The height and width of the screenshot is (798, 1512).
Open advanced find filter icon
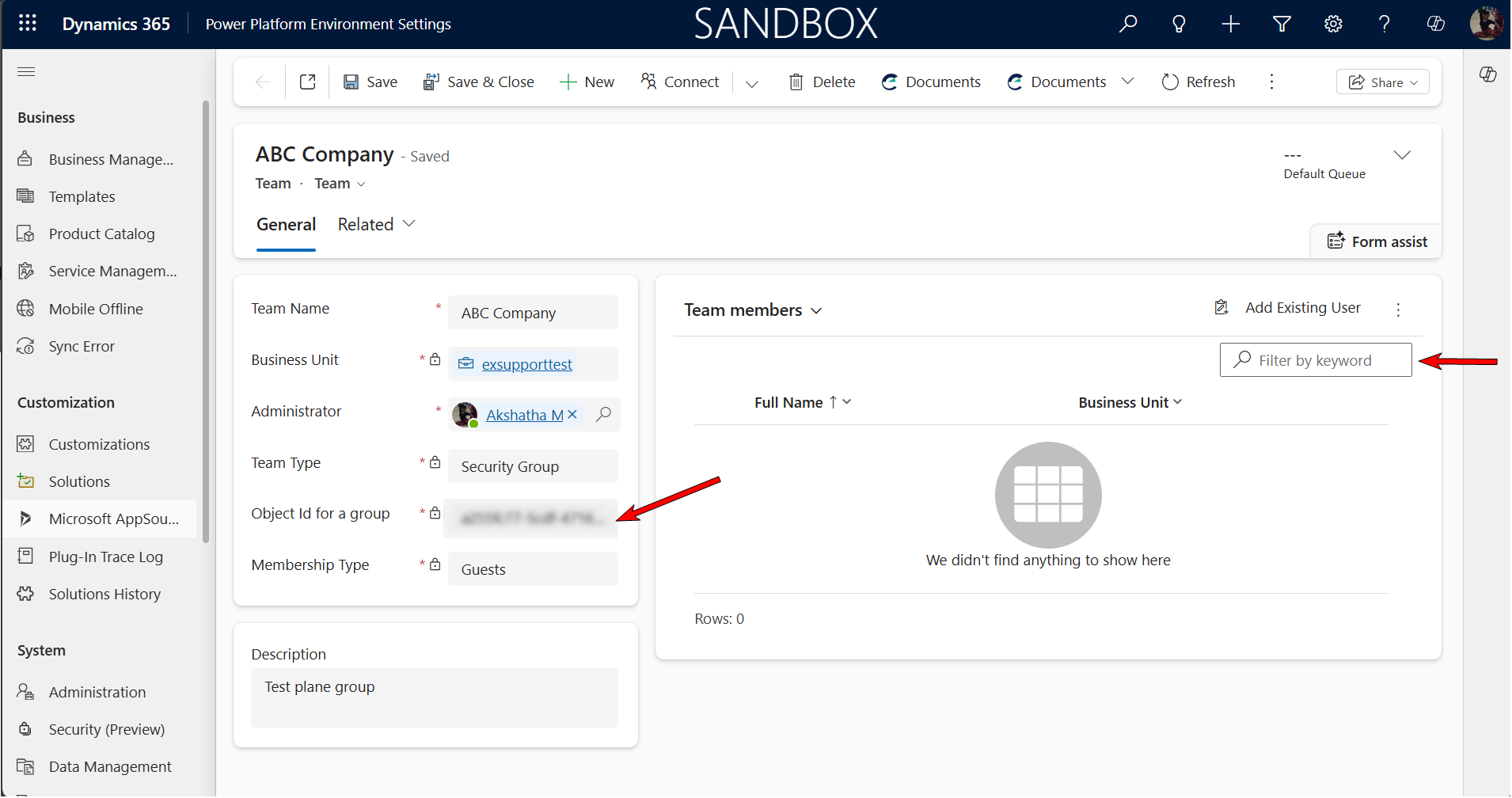1282,24
